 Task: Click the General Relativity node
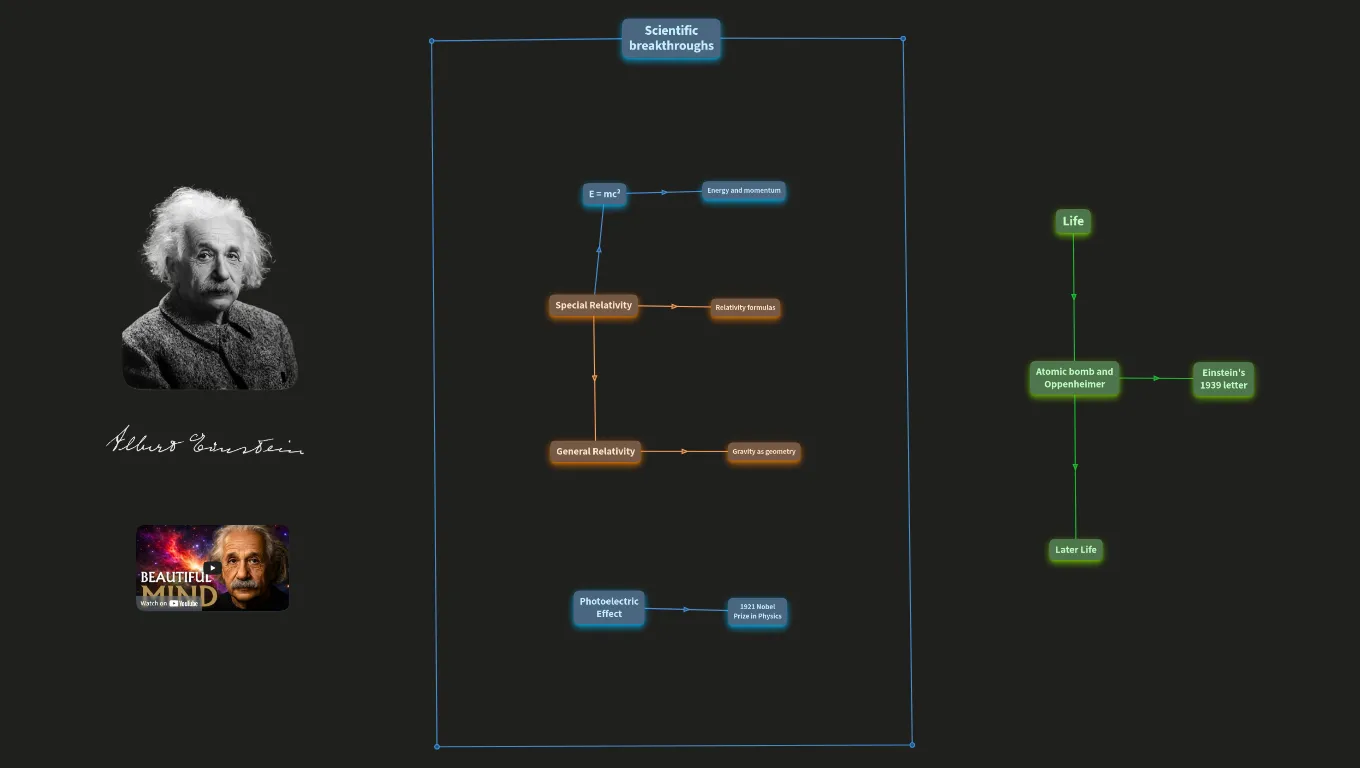coord(595,452)
